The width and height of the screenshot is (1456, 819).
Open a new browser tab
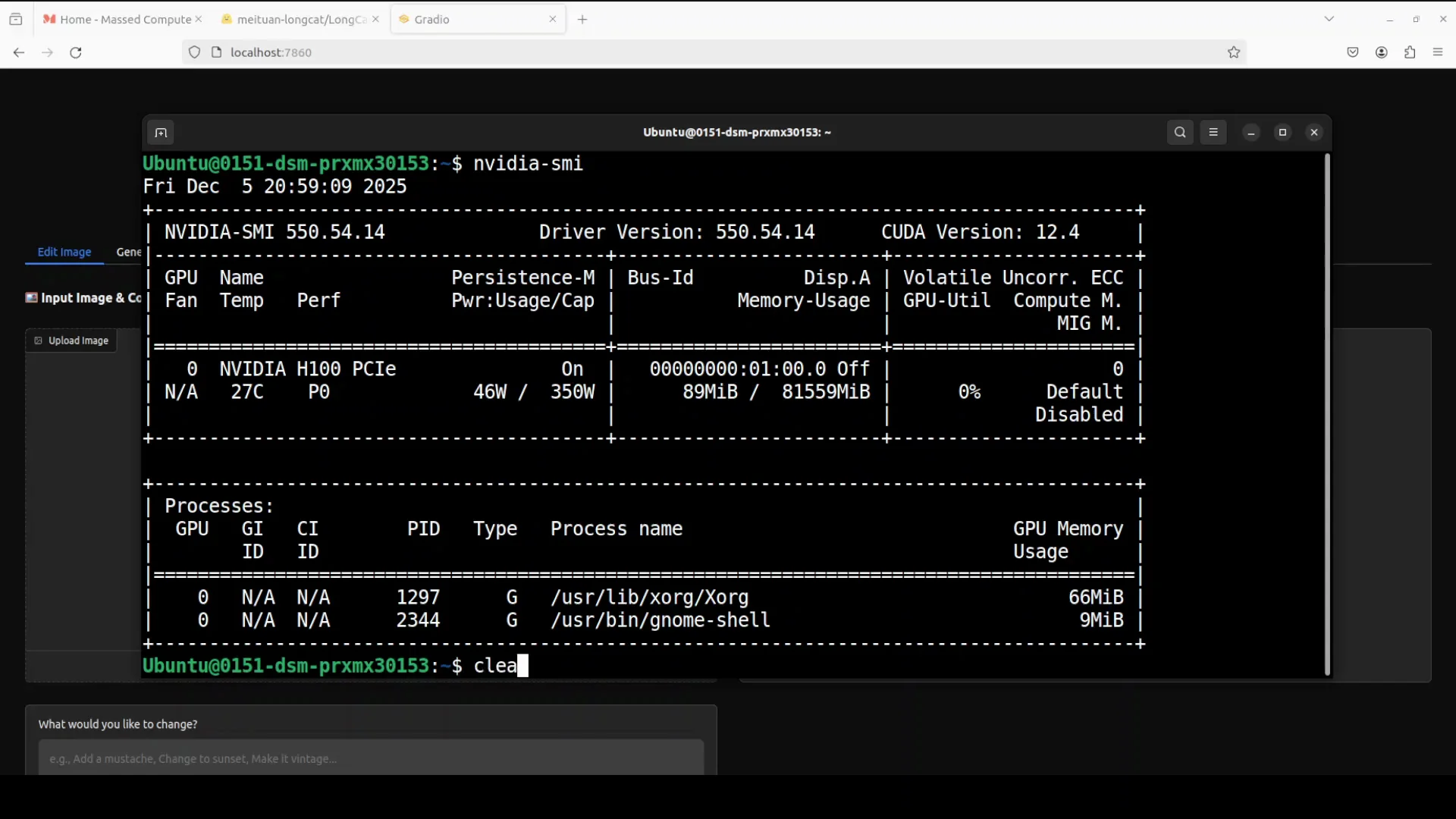coord(582,19)
